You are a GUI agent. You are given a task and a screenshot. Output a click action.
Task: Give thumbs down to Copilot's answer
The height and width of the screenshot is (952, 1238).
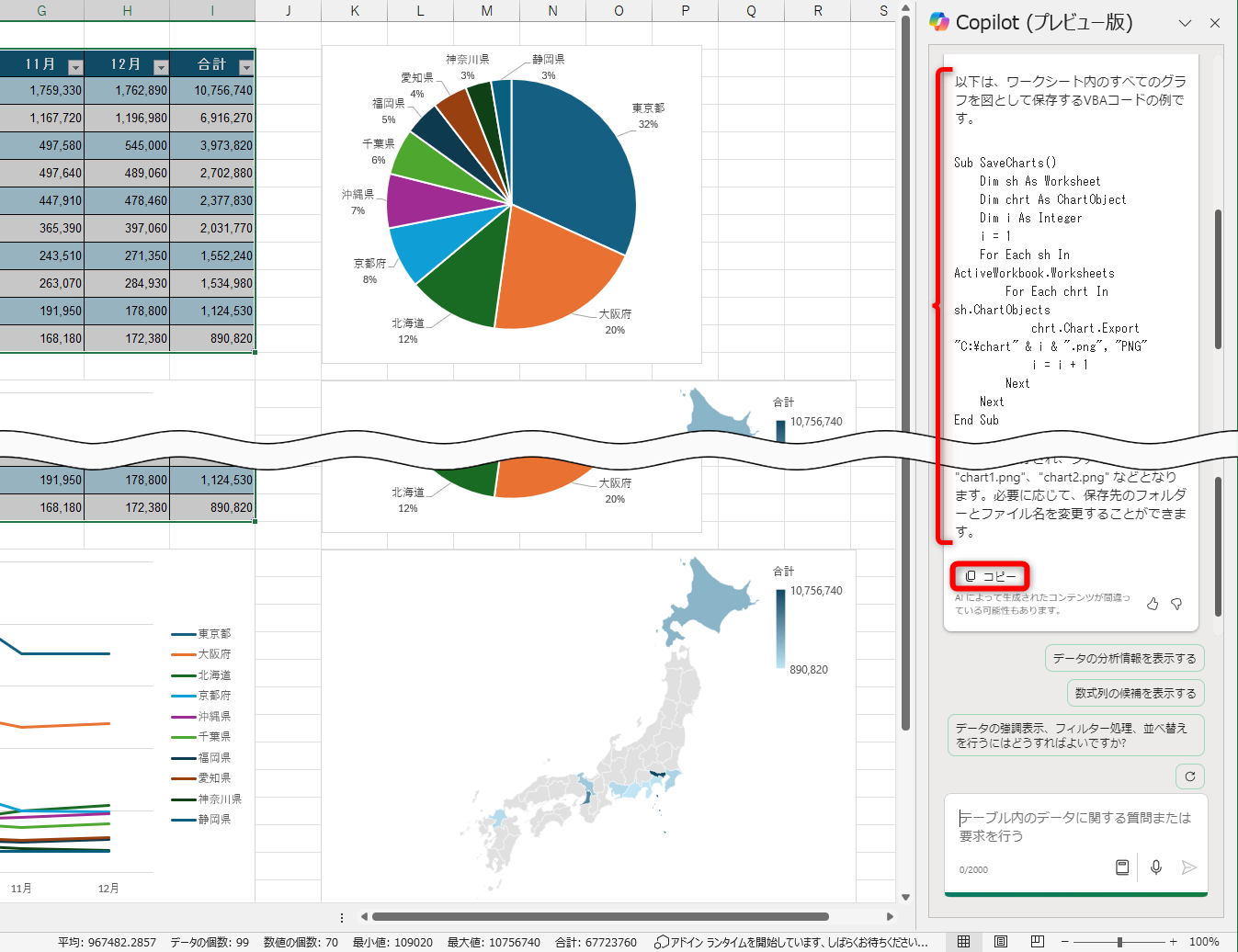(1176, 605)
